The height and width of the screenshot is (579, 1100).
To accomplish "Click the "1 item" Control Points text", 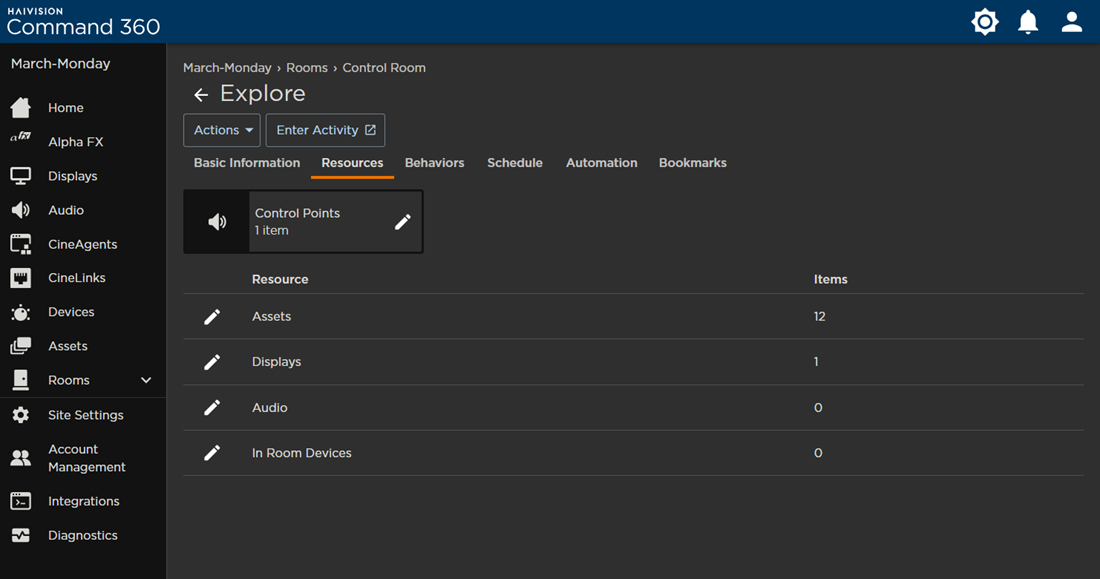I will pyautogui.click(x=271, y=231).
